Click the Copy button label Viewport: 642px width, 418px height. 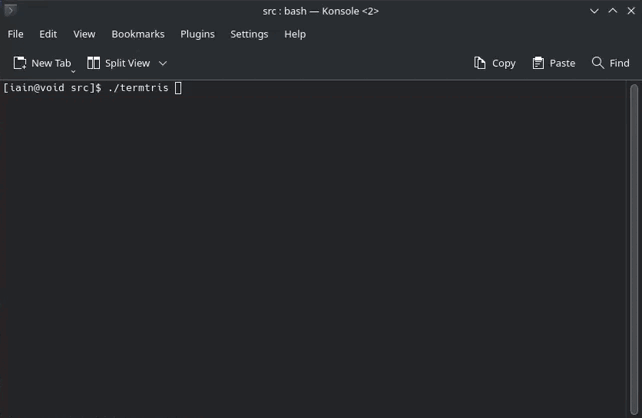[x=504, y=63]
